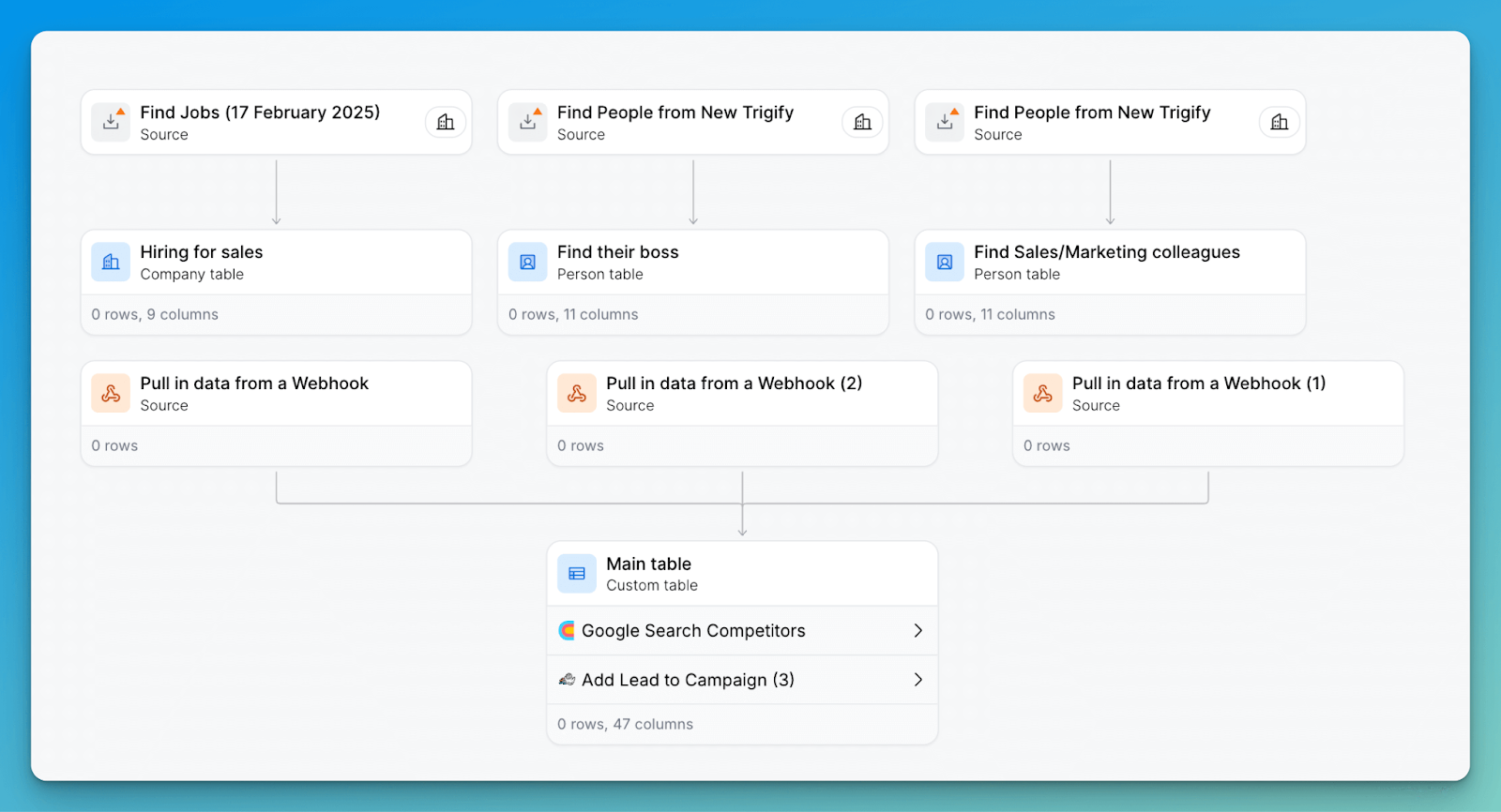Click building icon on middle Find People from New Trigify card
This screenshot has height=812, width=1501.
pyautogui.click(x=863, y=122)
